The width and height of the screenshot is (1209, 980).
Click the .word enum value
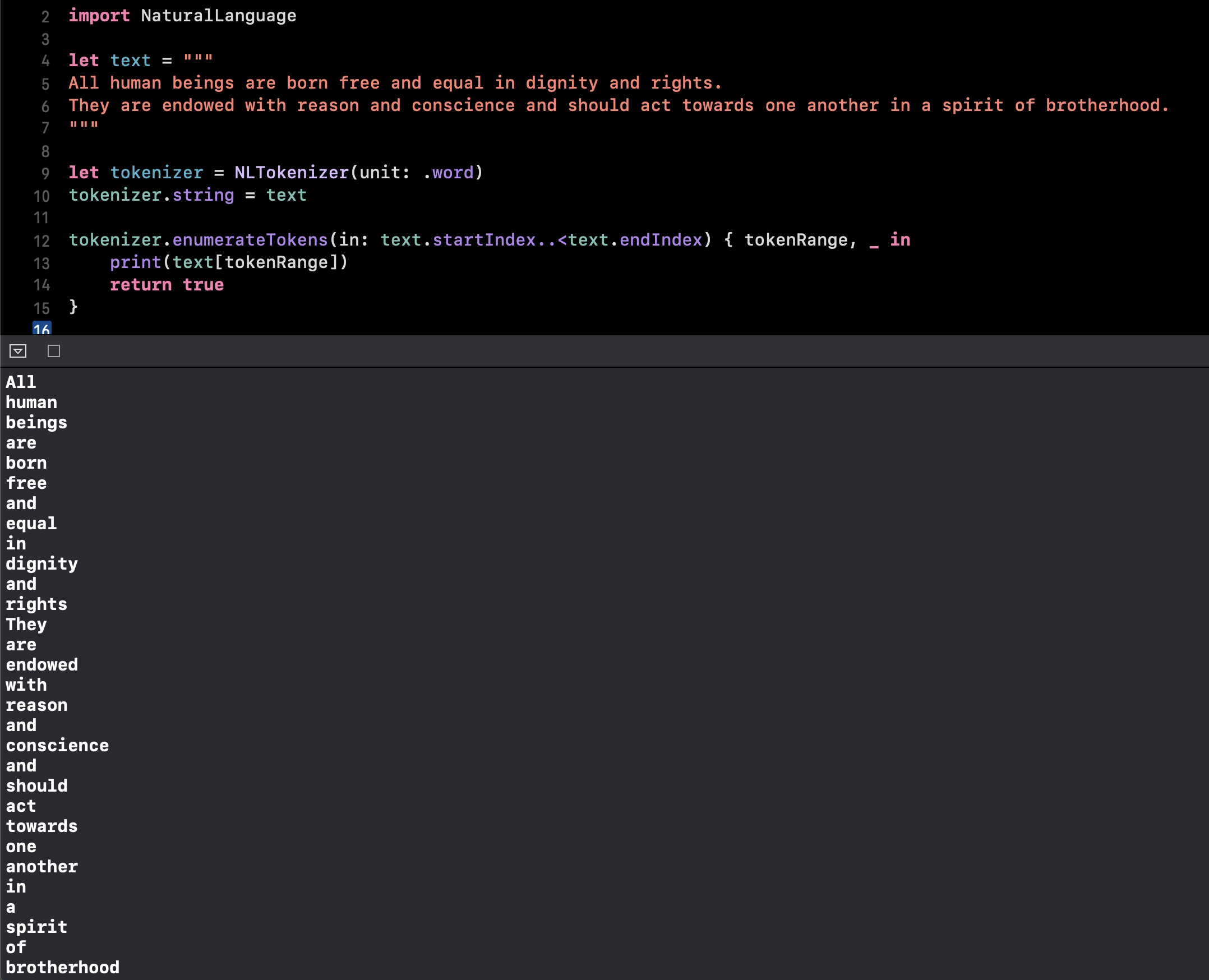[x=452, y=173]
